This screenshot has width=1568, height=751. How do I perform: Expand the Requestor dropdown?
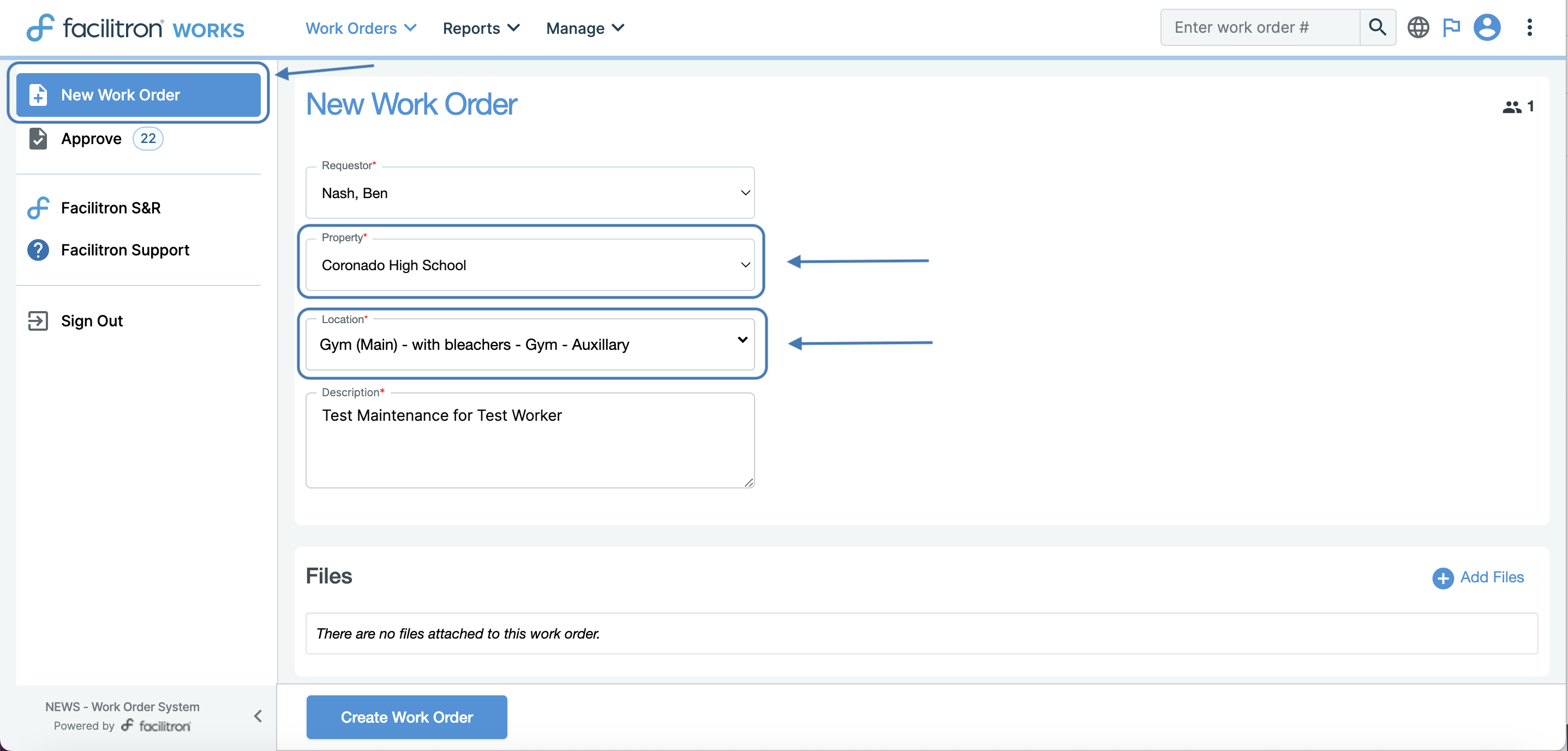pos(530,193)
